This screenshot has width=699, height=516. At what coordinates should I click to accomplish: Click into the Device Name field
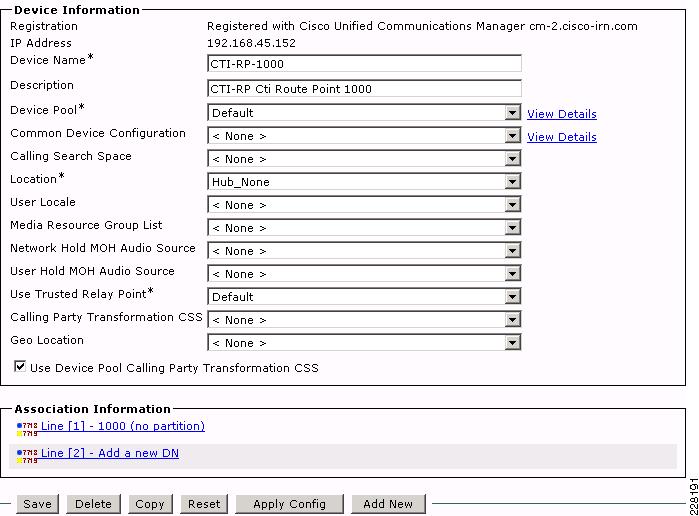click(x=364, y=63)
